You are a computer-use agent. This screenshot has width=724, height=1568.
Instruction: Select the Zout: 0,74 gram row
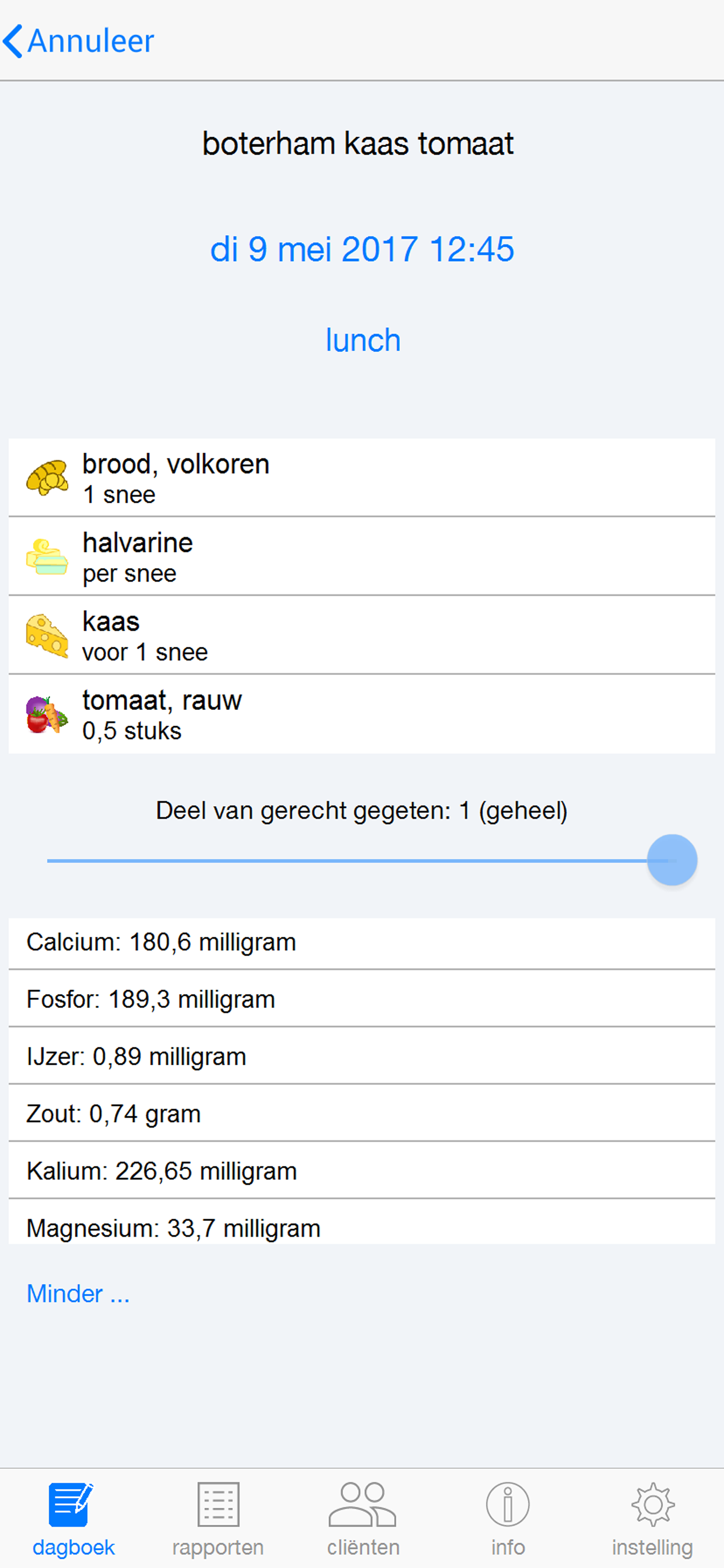362,1115
